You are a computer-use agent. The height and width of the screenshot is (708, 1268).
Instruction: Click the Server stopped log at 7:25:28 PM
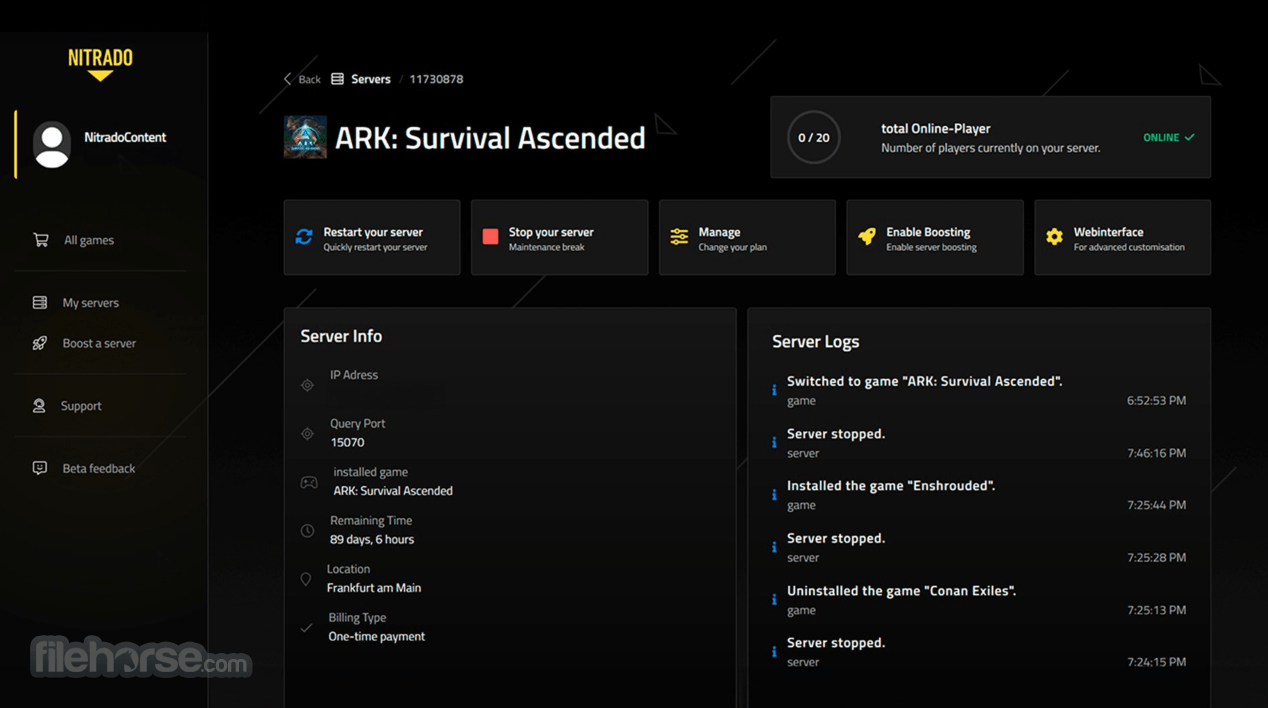[979, 547]
